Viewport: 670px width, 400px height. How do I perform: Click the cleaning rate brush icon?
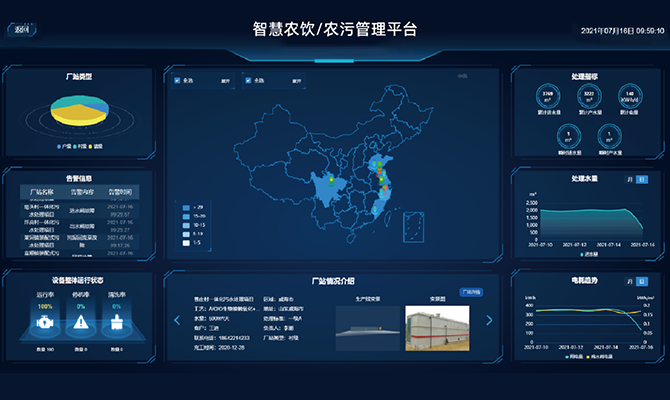tap(116, 325)
